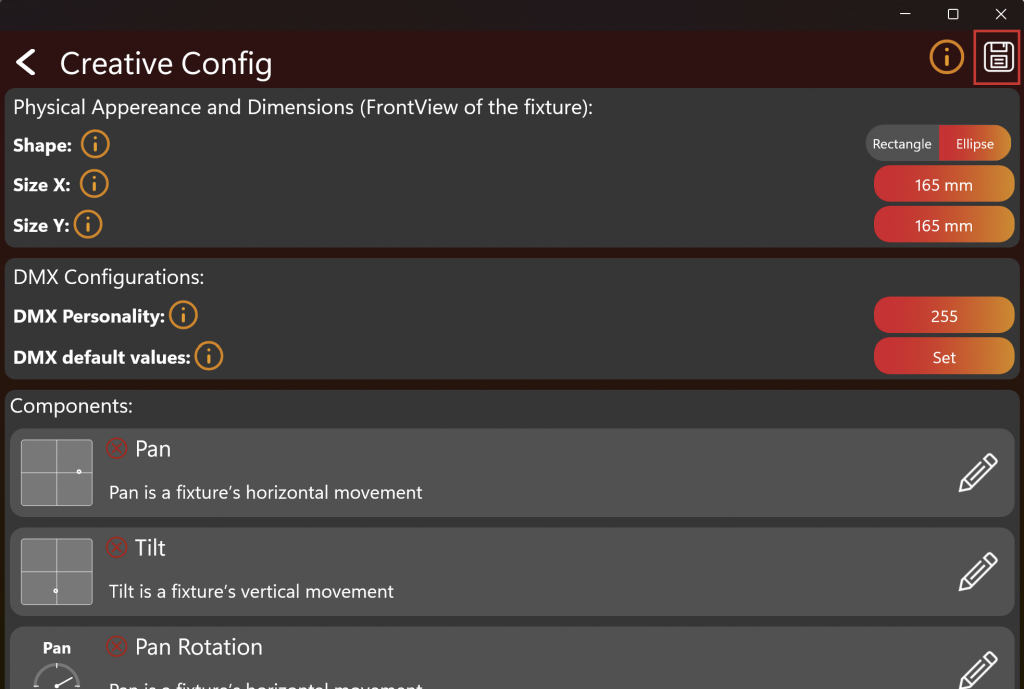Image resolution: width=1024 pixels, height=689 pixels.
Task: Click the save disk icon
Action: 998,57
